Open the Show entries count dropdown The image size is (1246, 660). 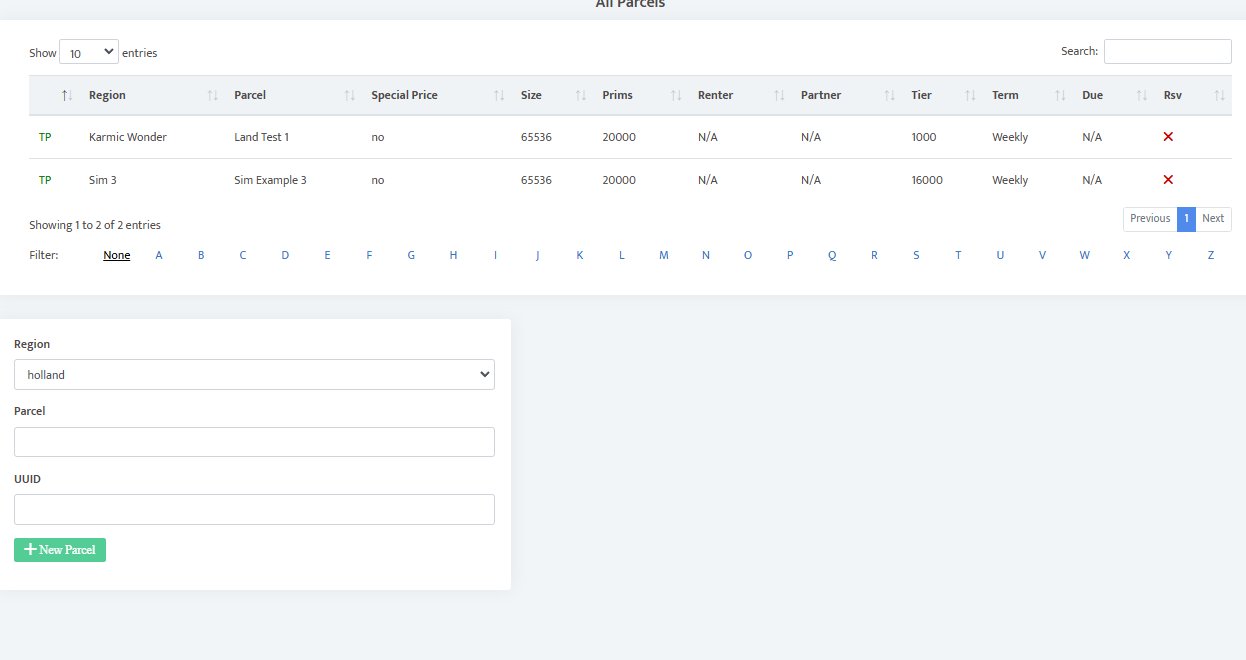89,52
